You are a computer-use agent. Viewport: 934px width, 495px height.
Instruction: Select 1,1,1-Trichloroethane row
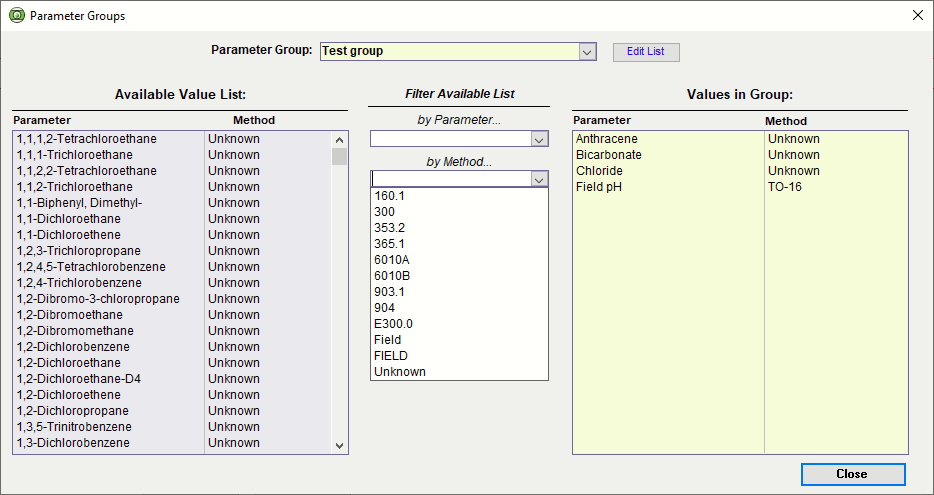(x=172, y=155)
